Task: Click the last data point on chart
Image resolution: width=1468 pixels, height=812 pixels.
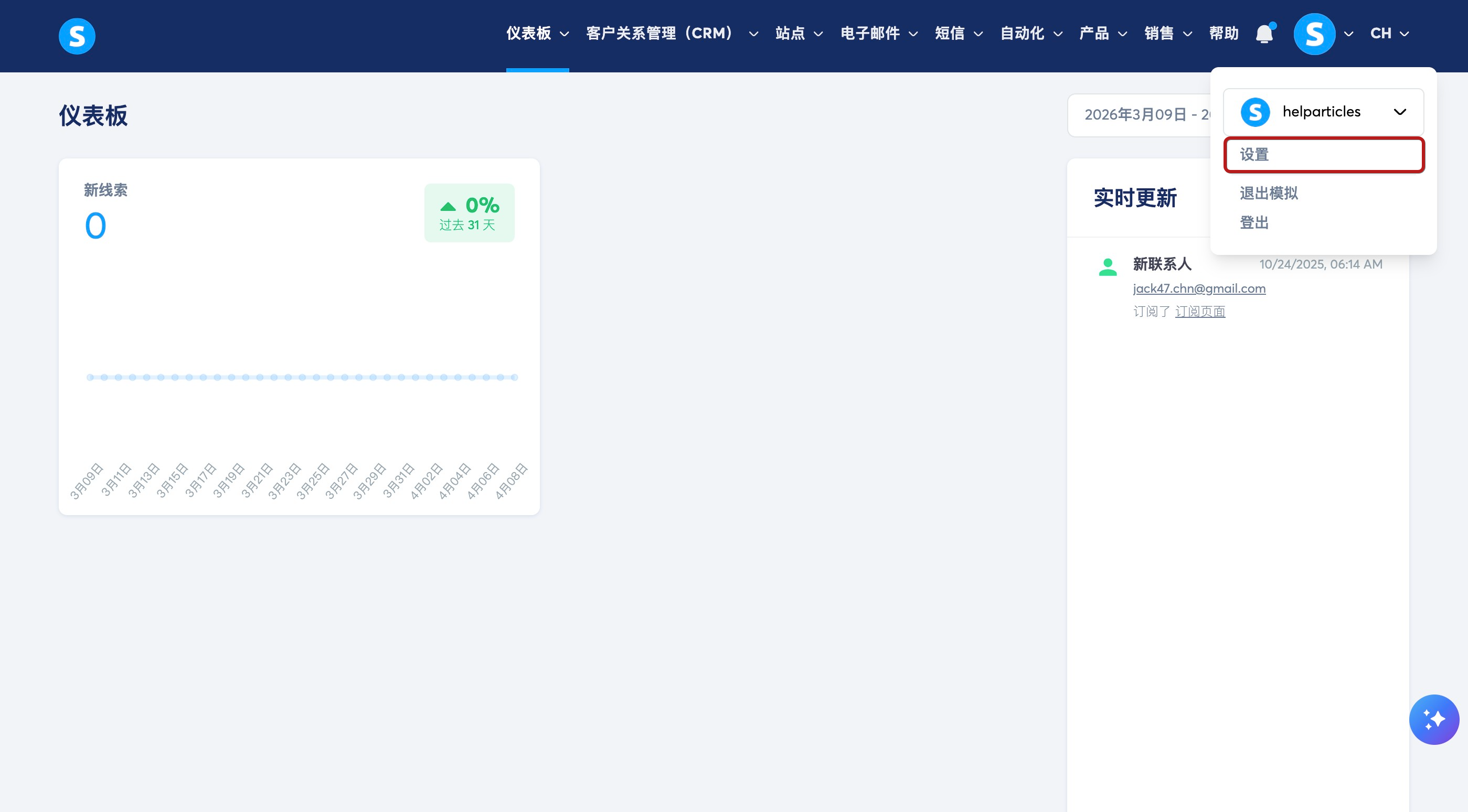Action: click(514, 377)
